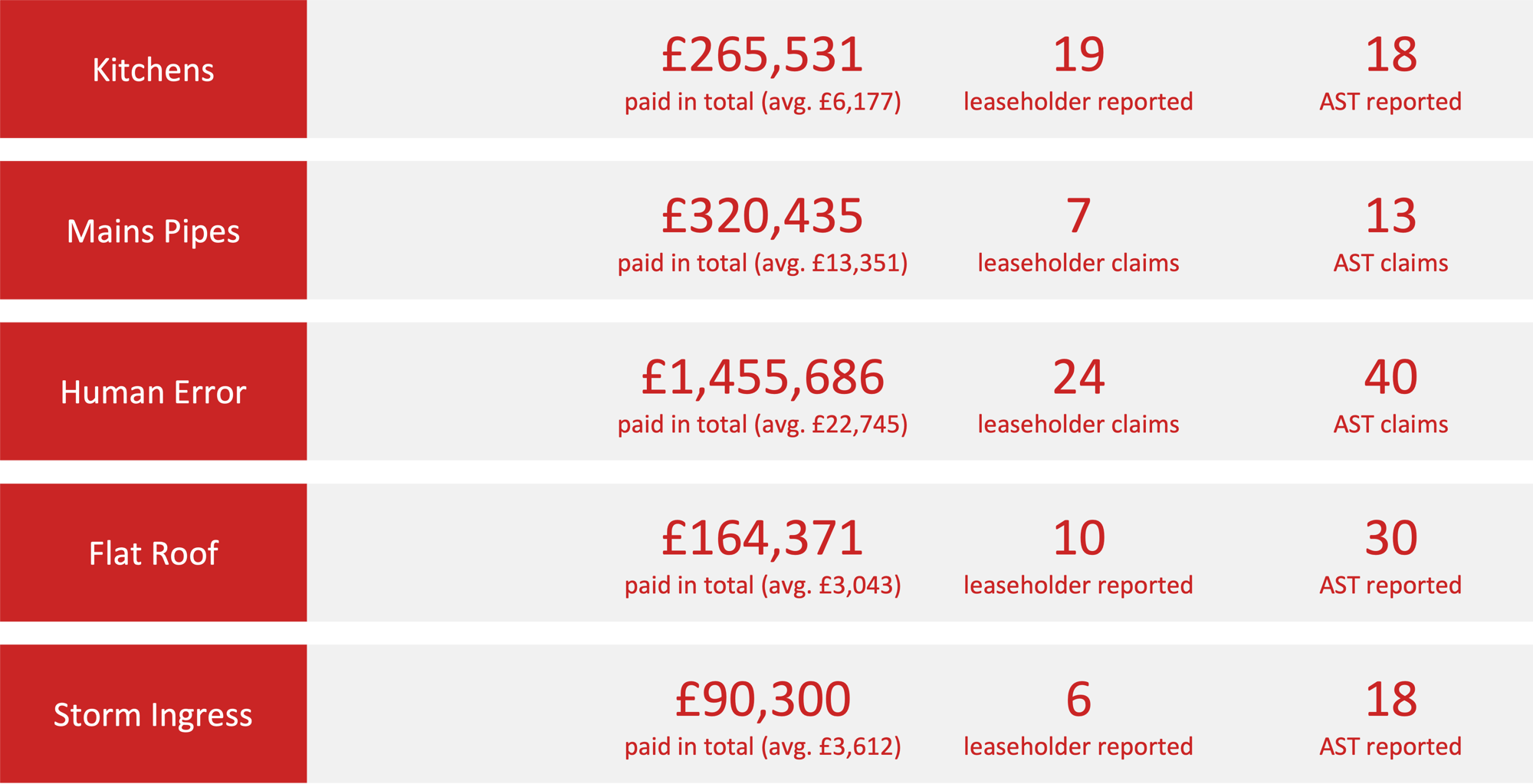The height and width of the screenshot is (784, 1533).
Task: Choose the Flat Roof category tile
Action: (153, 553)
